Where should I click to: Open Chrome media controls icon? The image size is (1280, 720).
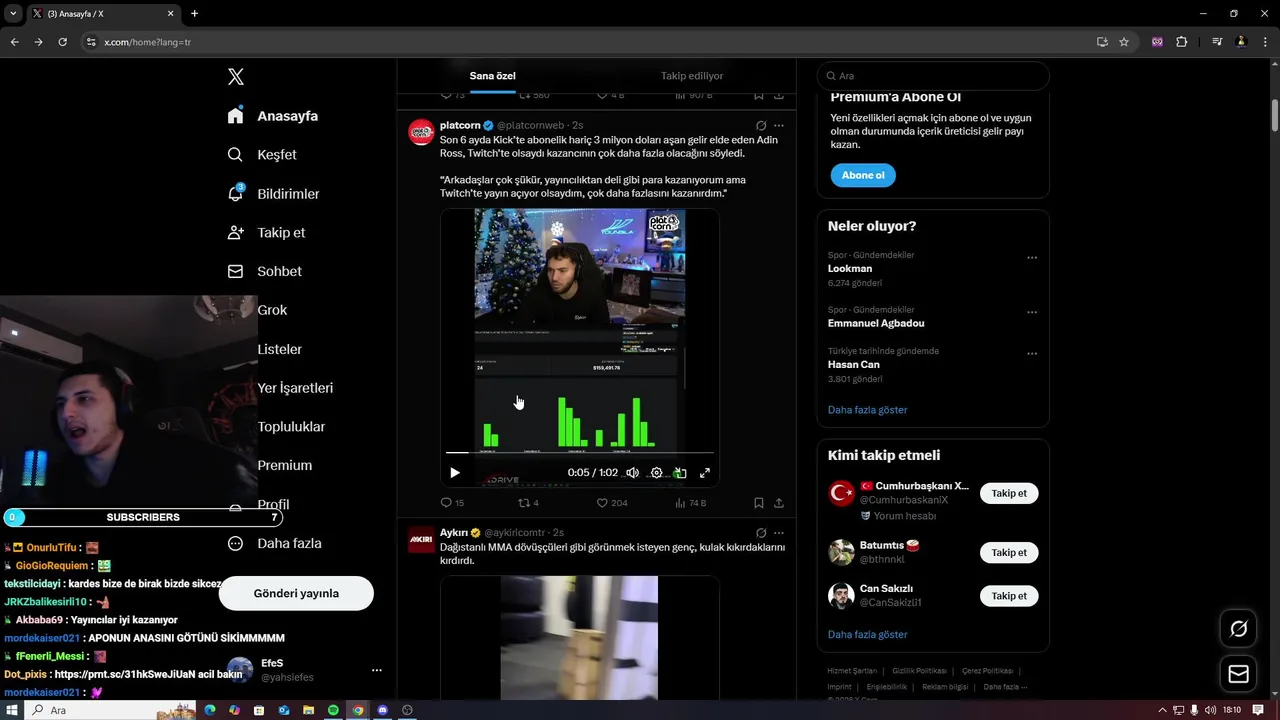[1217, 42]
